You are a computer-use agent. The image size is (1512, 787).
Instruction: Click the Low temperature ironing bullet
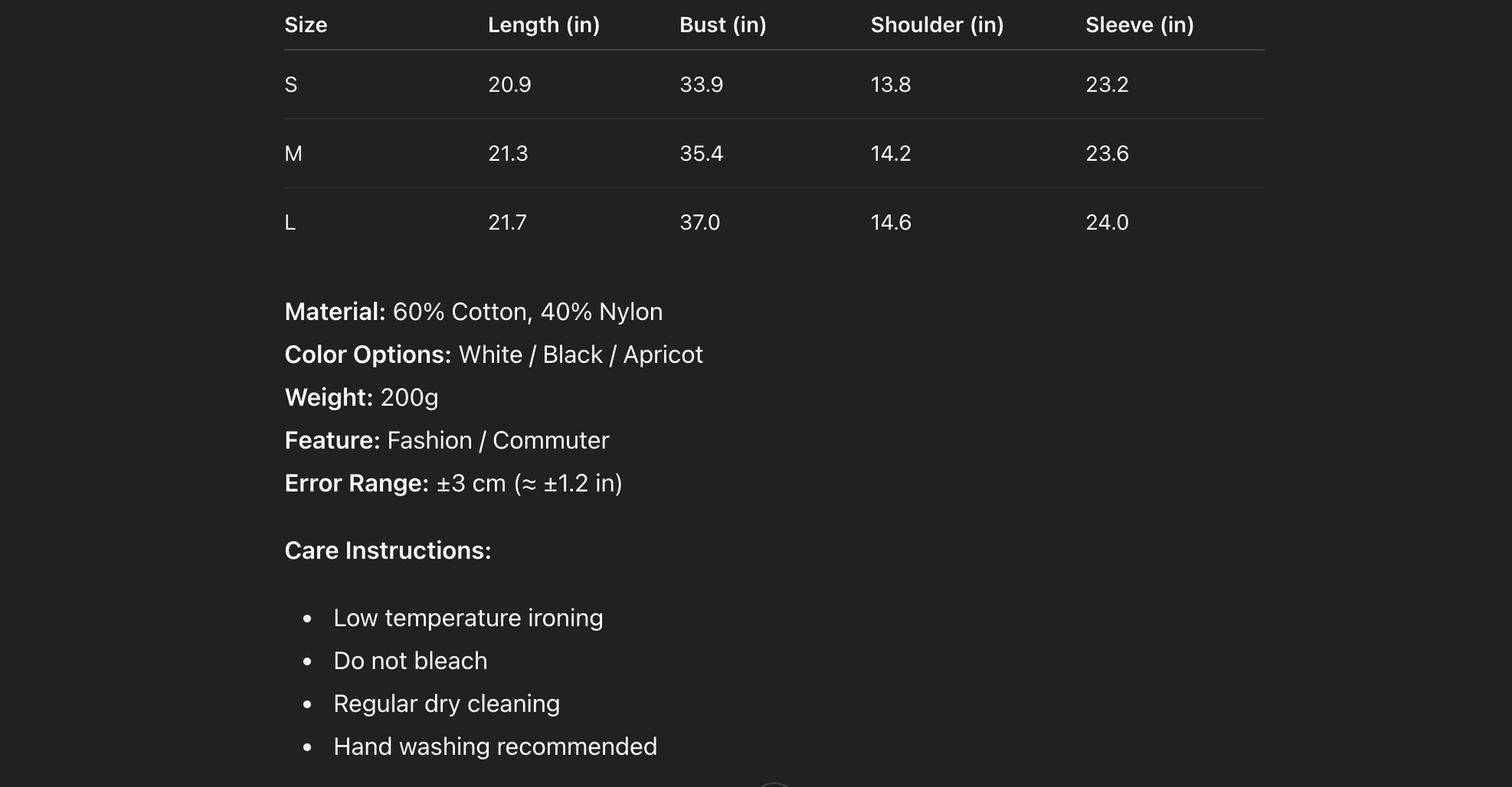coord(468,618)
